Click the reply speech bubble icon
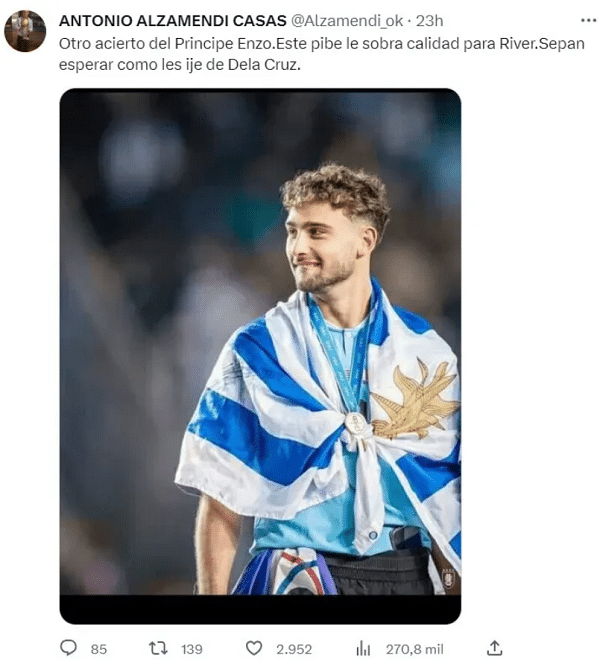This screenshot has width=600, height=661. 68,648
